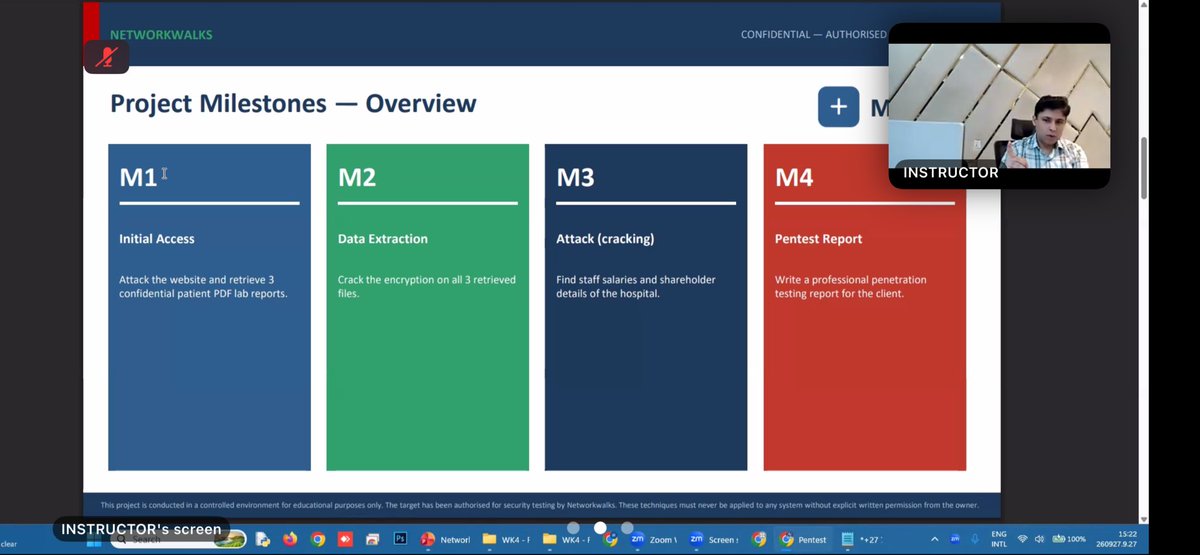Click the red muted microphone icon
The height and width of the screenshot is (555, 1200).
tap(106, 58)
